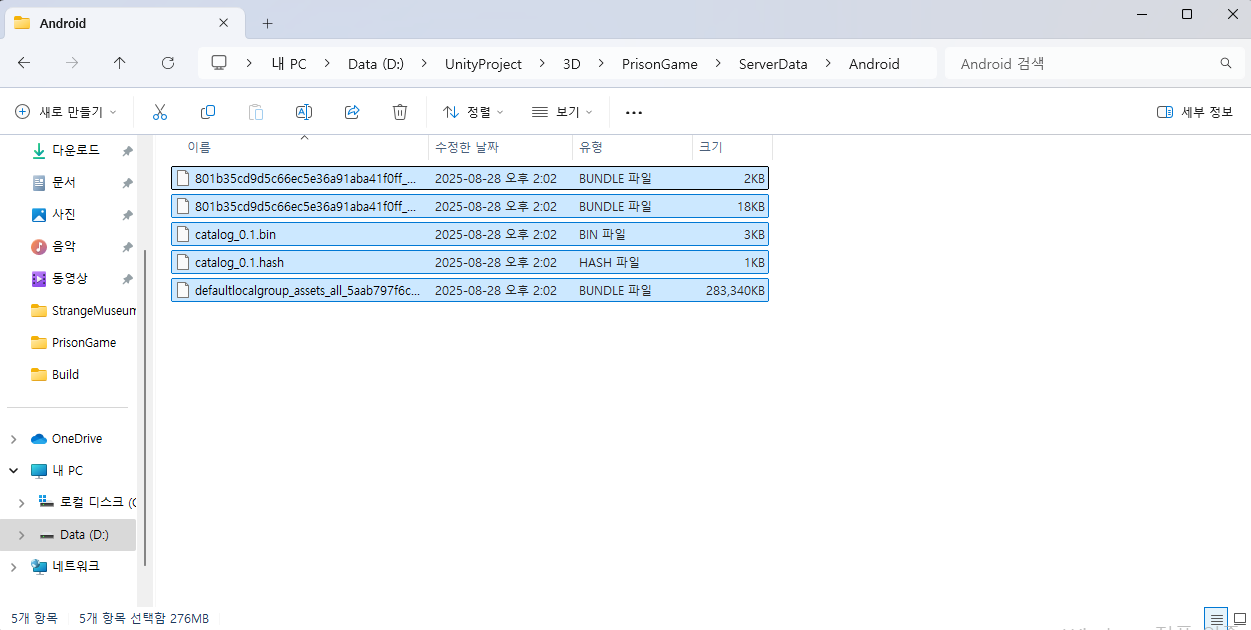This screenshot has width=1251, height=630.
Task: Unpin the 사진 quick access pin
Action: click(127, 215)
